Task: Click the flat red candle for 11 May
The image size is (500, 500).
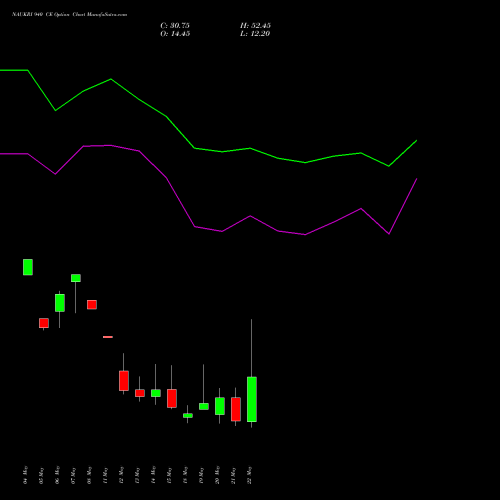Action: [x=108, y=337]
